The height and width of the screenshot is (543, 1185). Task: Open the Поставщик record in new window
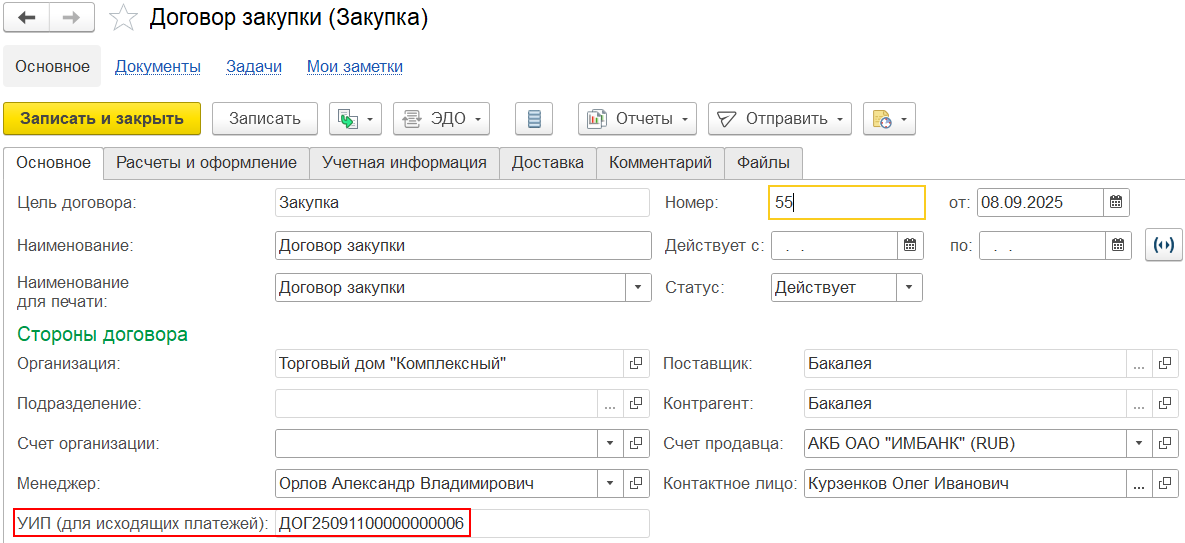(x=1166, y=364)
